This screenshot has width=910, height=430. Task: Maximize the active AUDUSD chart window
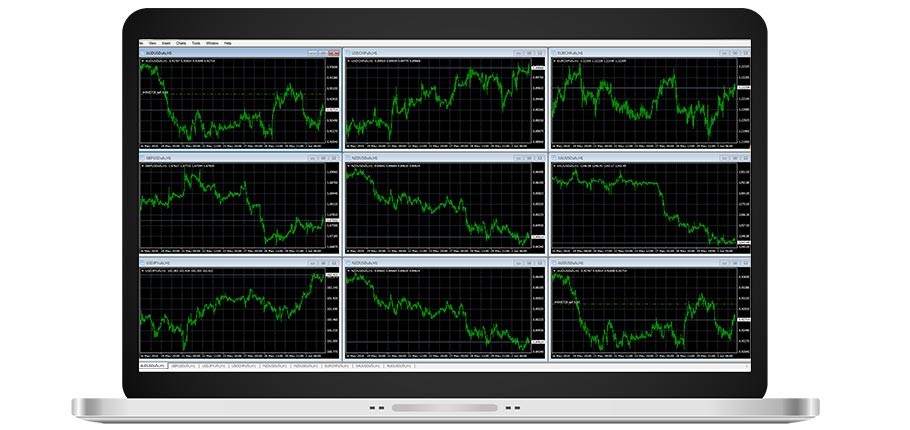click(x=323, y=53)
